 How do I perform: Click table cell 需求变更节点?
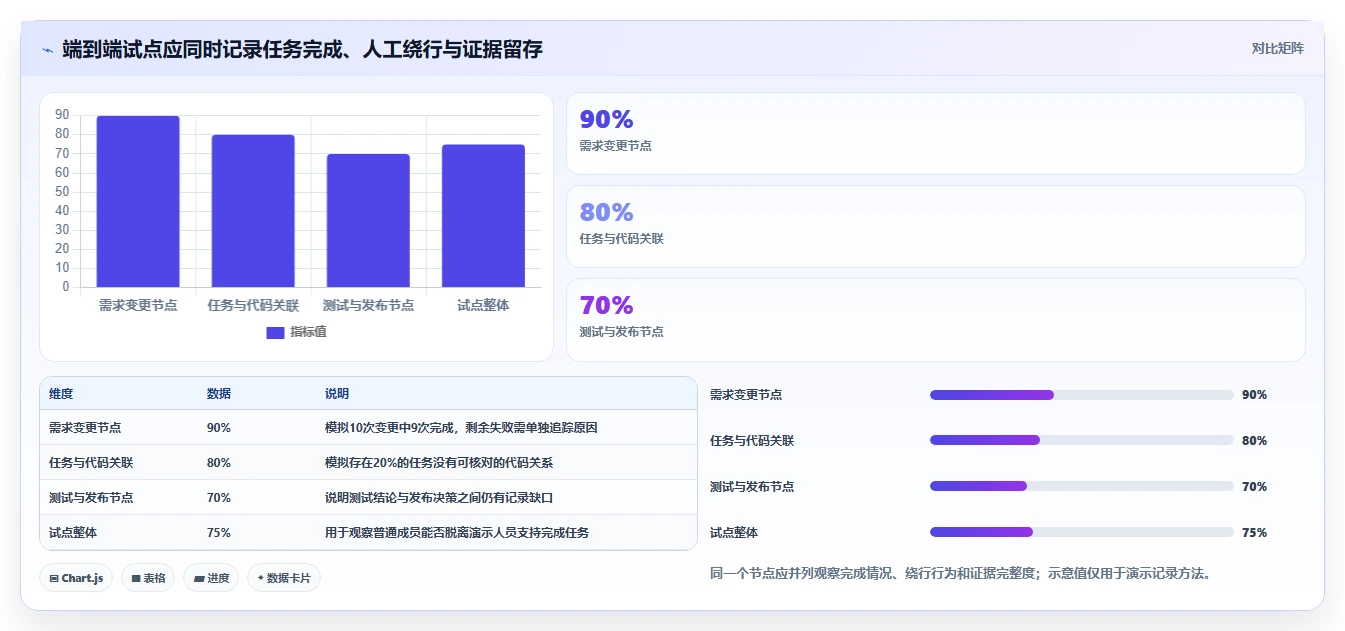pyautogui.click(x=85, y=428)
